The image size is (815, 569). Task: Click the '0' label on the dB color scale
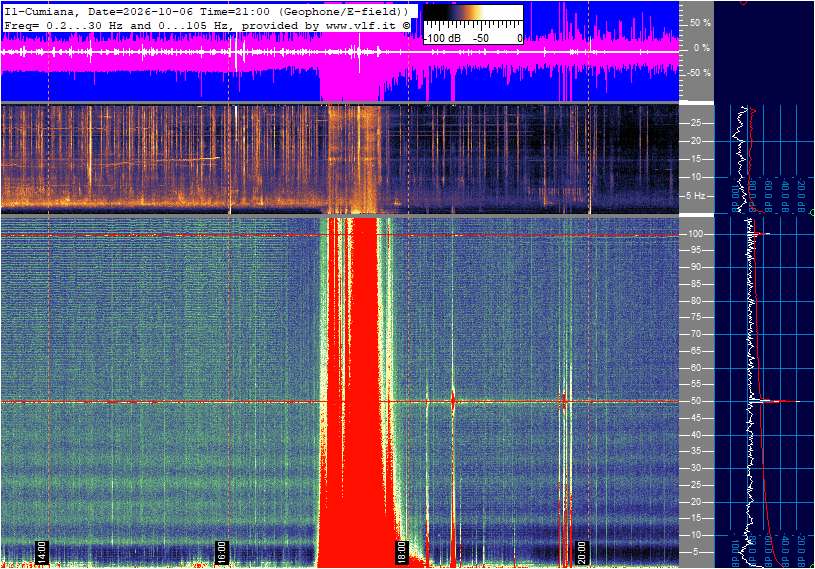(519, 38)
